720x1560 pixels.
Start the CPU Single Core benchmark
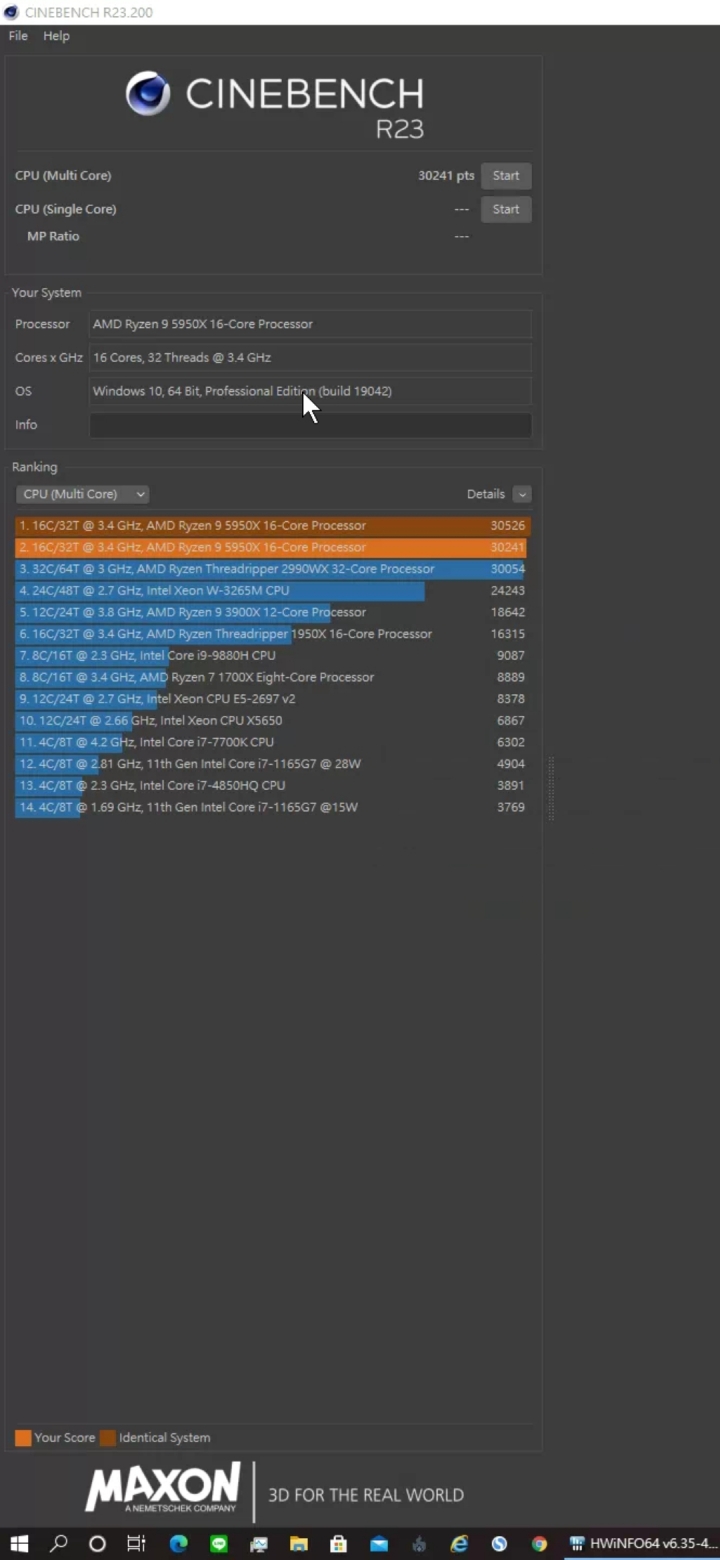506,209
